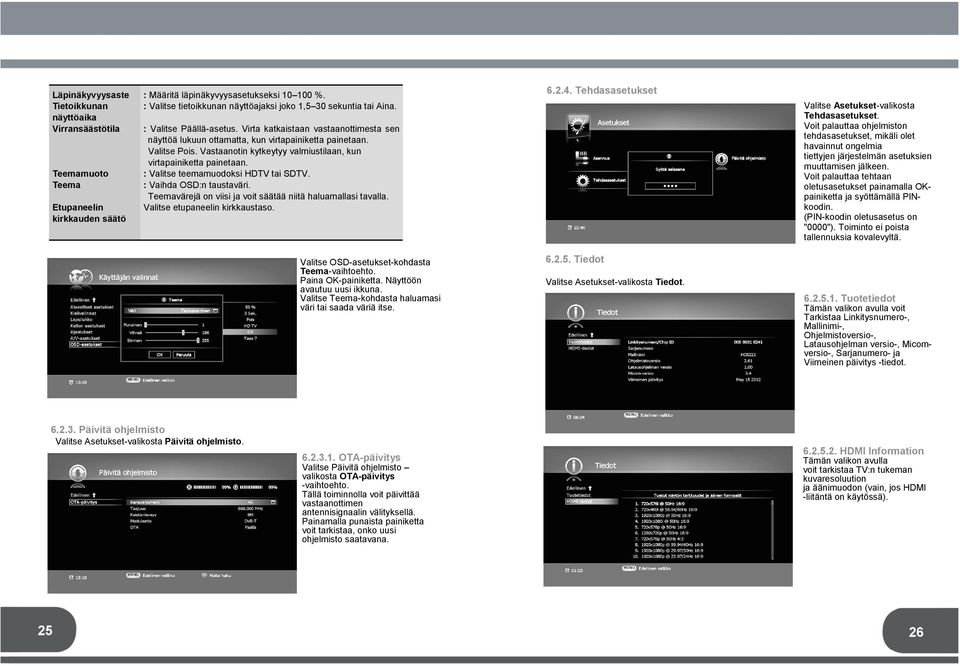The height and width of the screenshot is (666, 960).
Task: Select HDMI-tiedot in Tuotetiedot screen menu
Action: tap(582, 348)
